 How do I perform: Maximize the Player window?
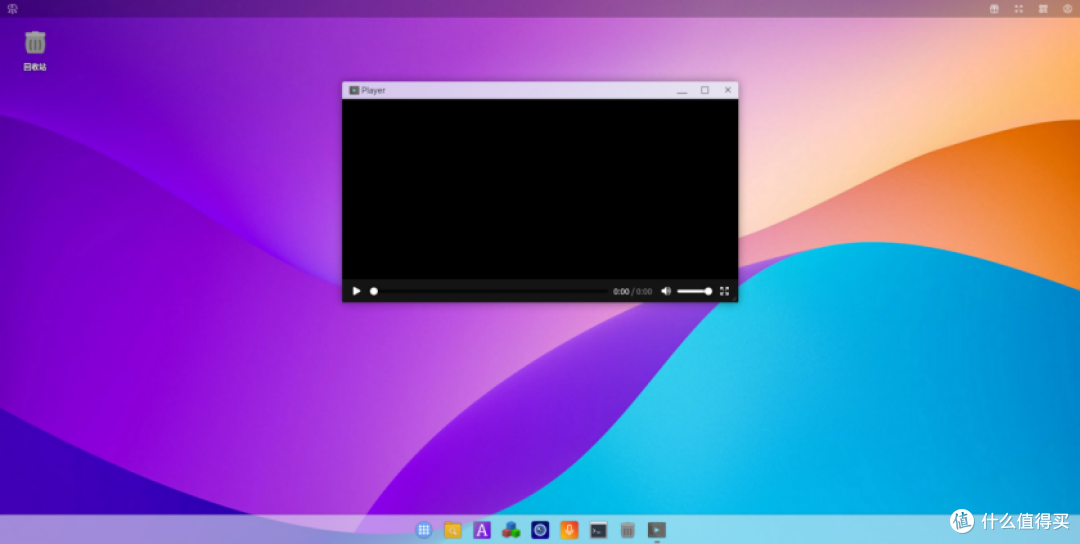point(705,90)
